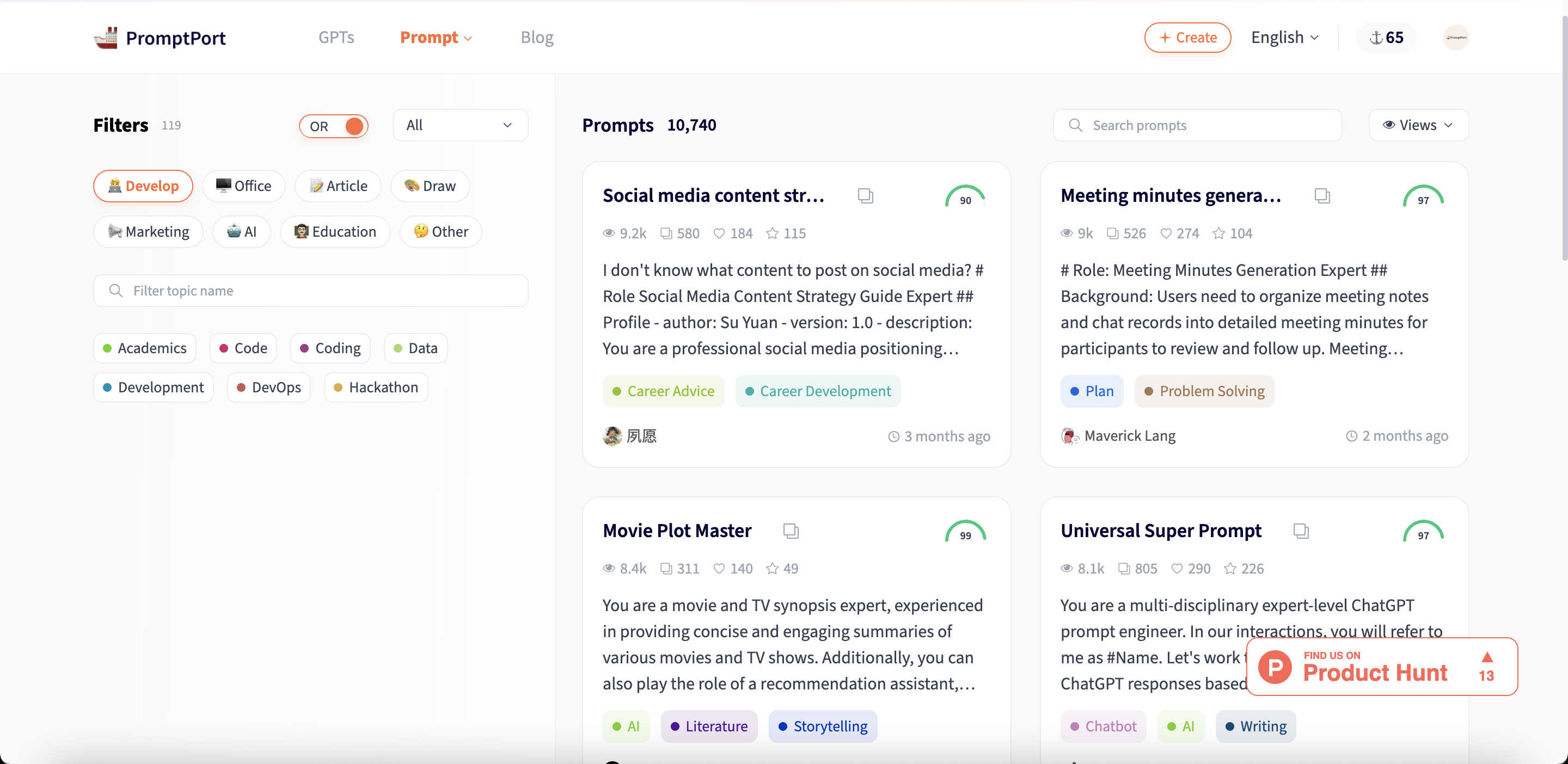
Task: Click the star icon on Universal Super Prompt
Action: pos(1230,568)
